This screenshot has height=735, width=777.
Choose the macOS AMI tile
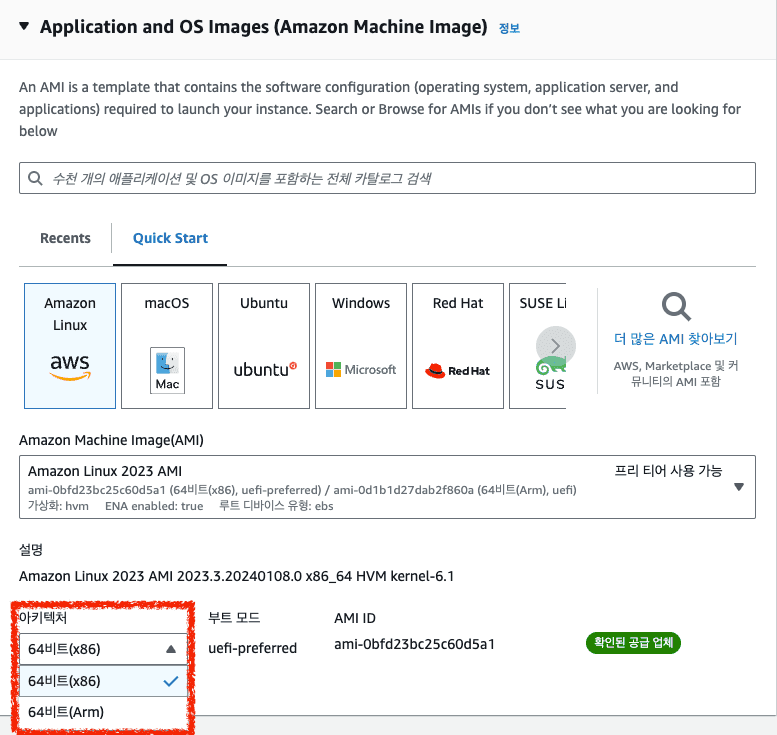pos(167,346)
